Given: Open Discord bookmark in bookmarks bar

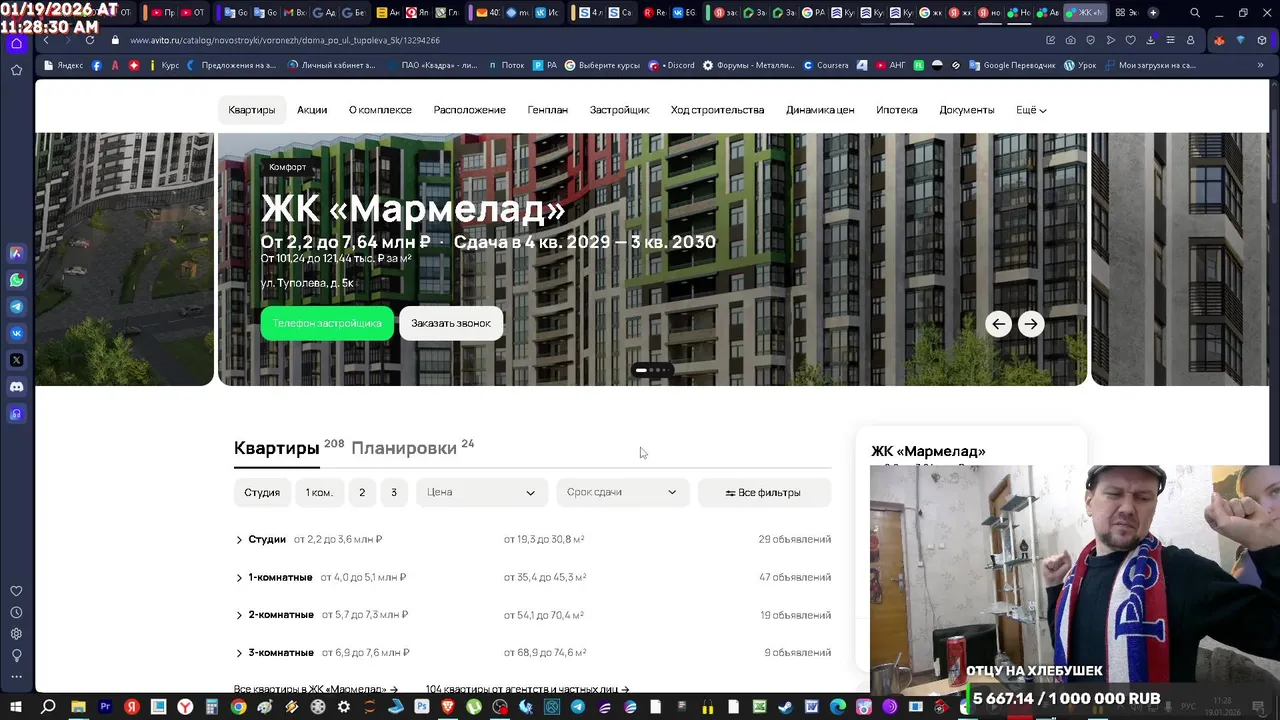Looking at the screenshot, I should click(x=672, y=65).
